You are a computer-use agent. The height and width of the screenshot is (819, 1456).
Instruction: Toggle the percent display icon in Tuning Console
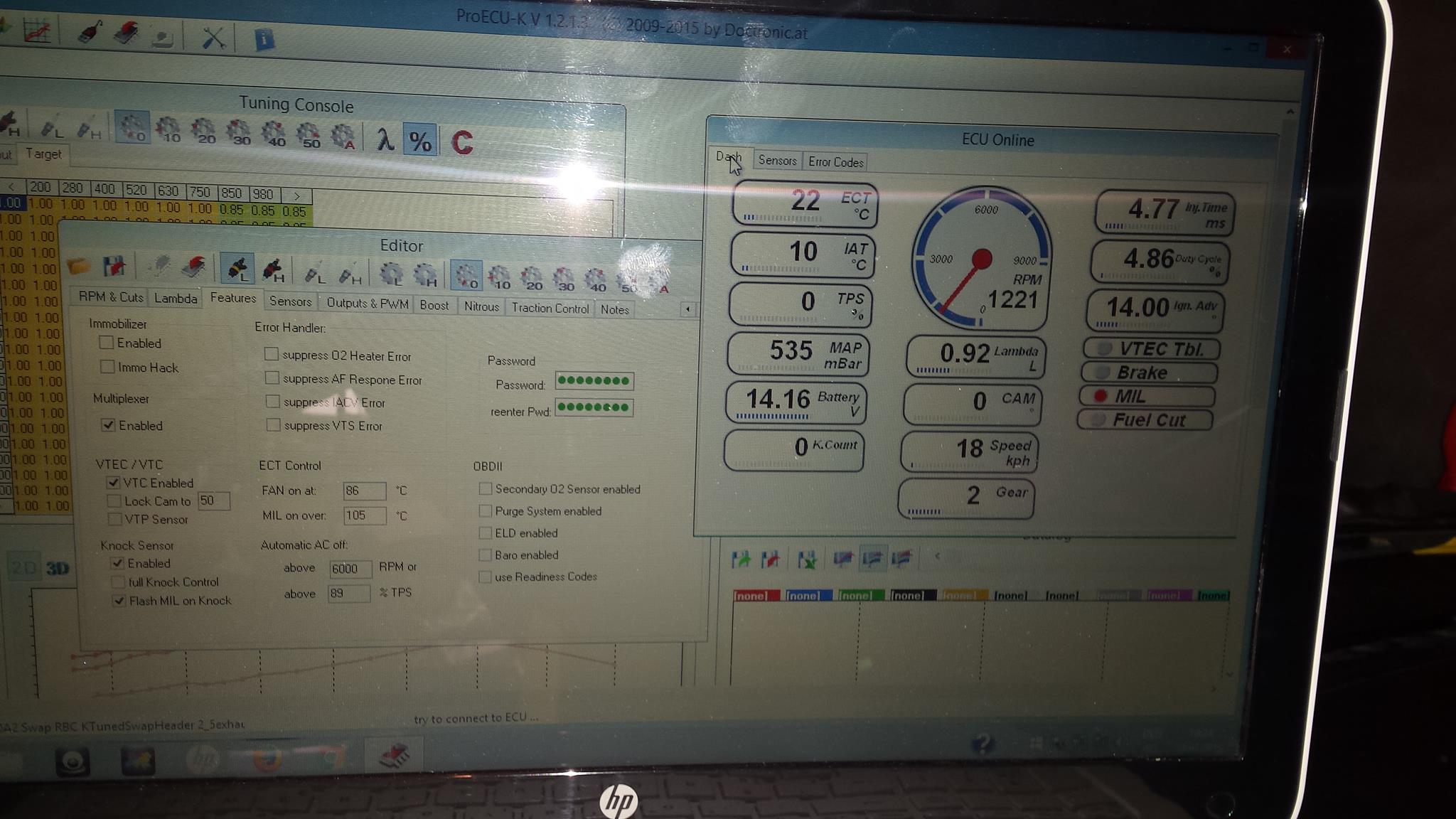[419, 141]
